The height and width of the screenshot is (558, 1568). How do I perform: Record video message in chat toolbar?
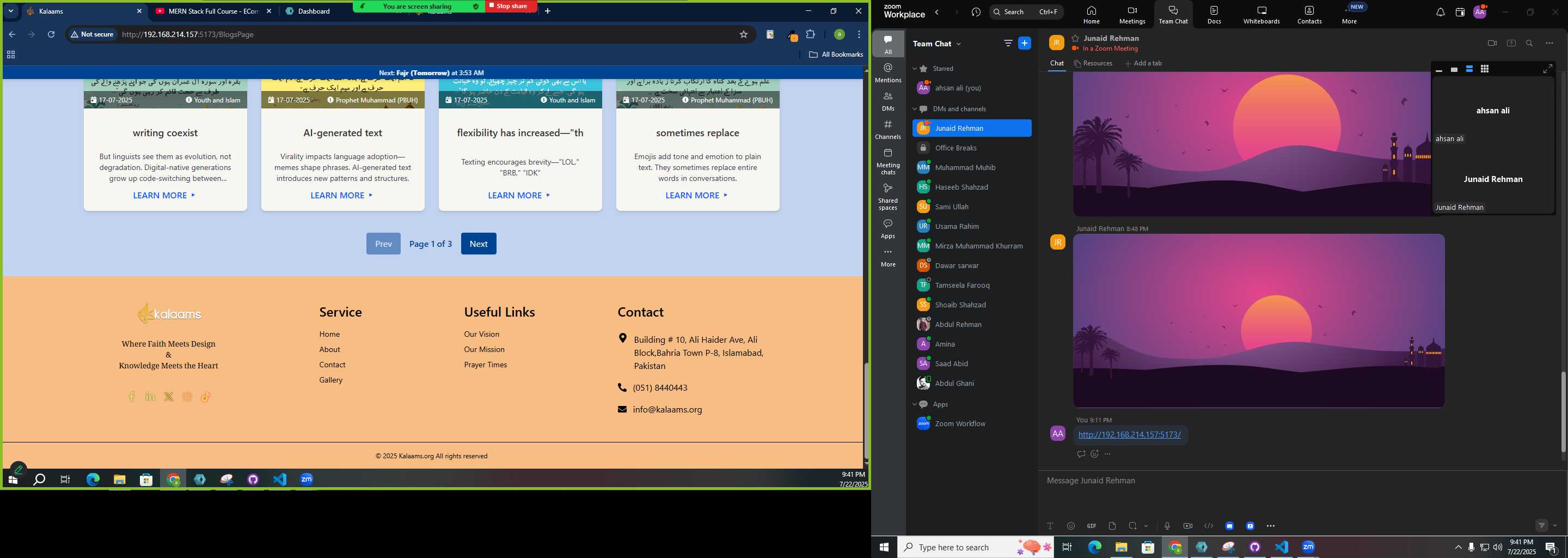[x=1187, y=526]
